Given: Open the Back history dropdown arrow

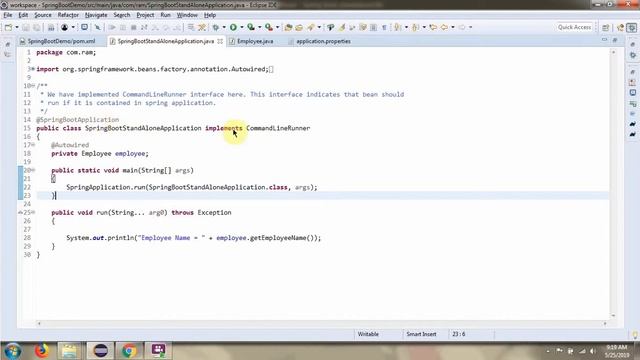Looking at the screenshot, I should (x=453, y=27).
